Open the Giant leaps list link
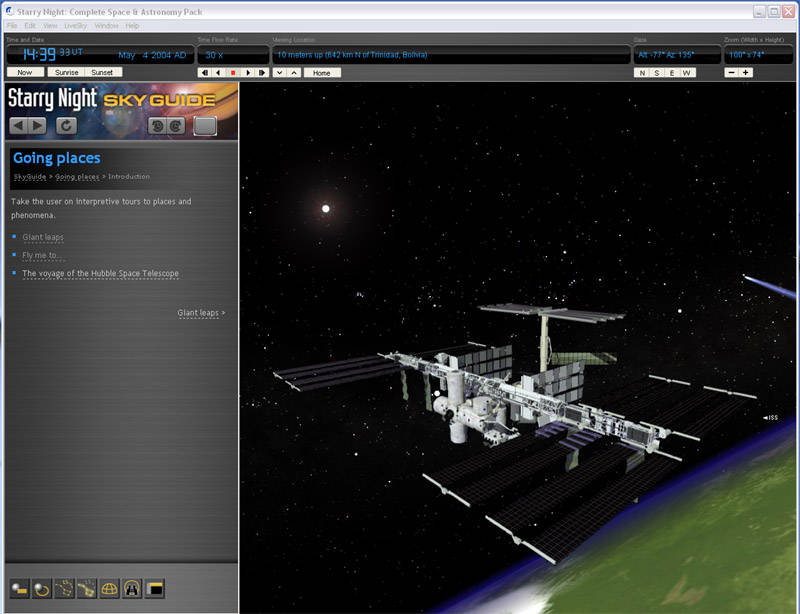This screenshot has width=800, height=614. (43, 237)
